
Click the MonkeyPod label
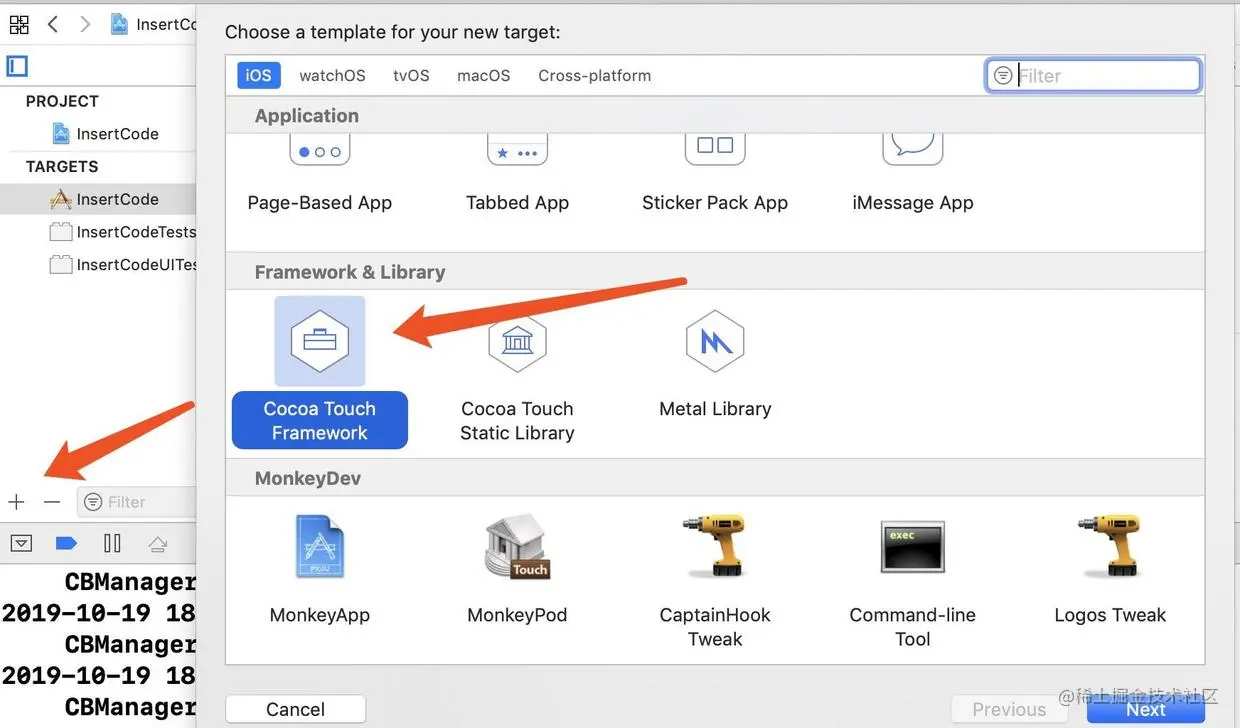pos(517,615)
